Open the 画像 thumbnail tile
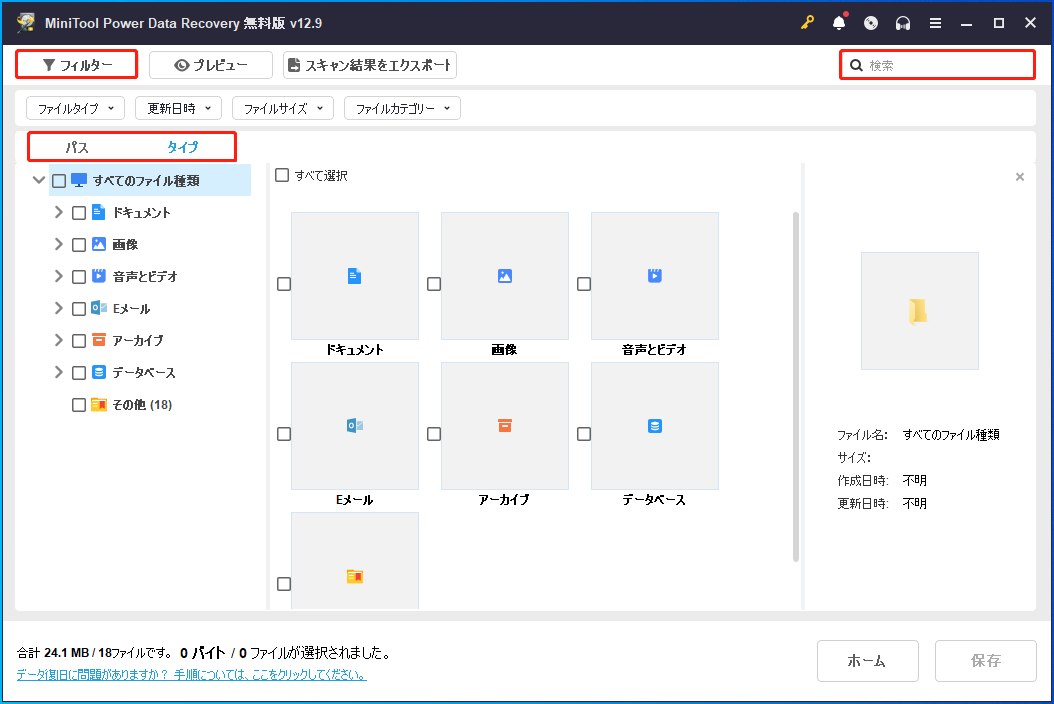Screen dimensions: 1054x704 505,276
